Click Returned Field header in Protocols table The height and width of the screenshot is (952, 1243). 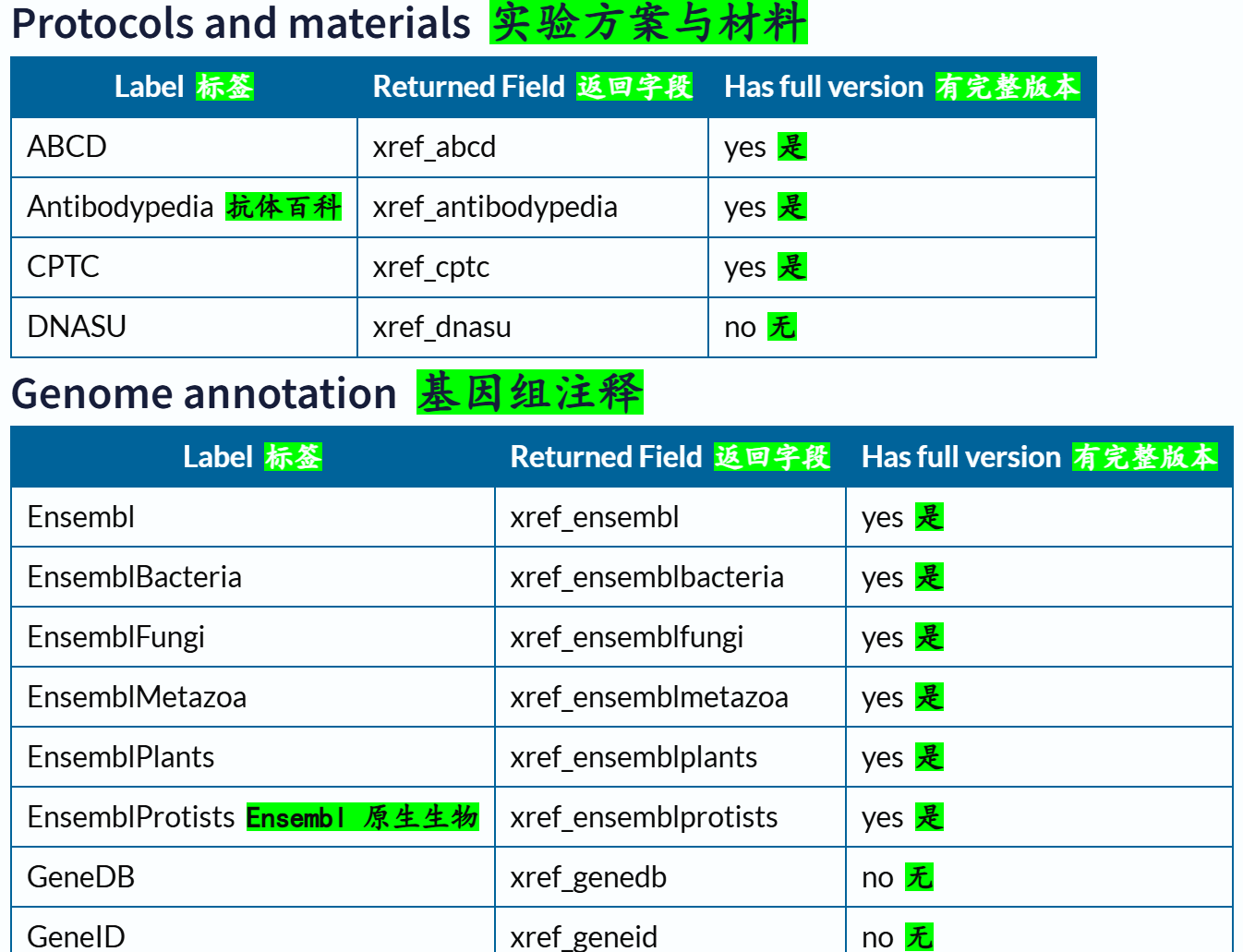[x=533, y=87]
